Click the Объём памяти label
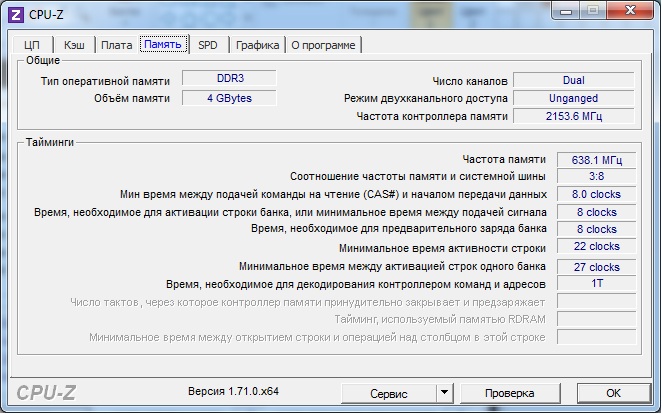 (x=132, y=98)
